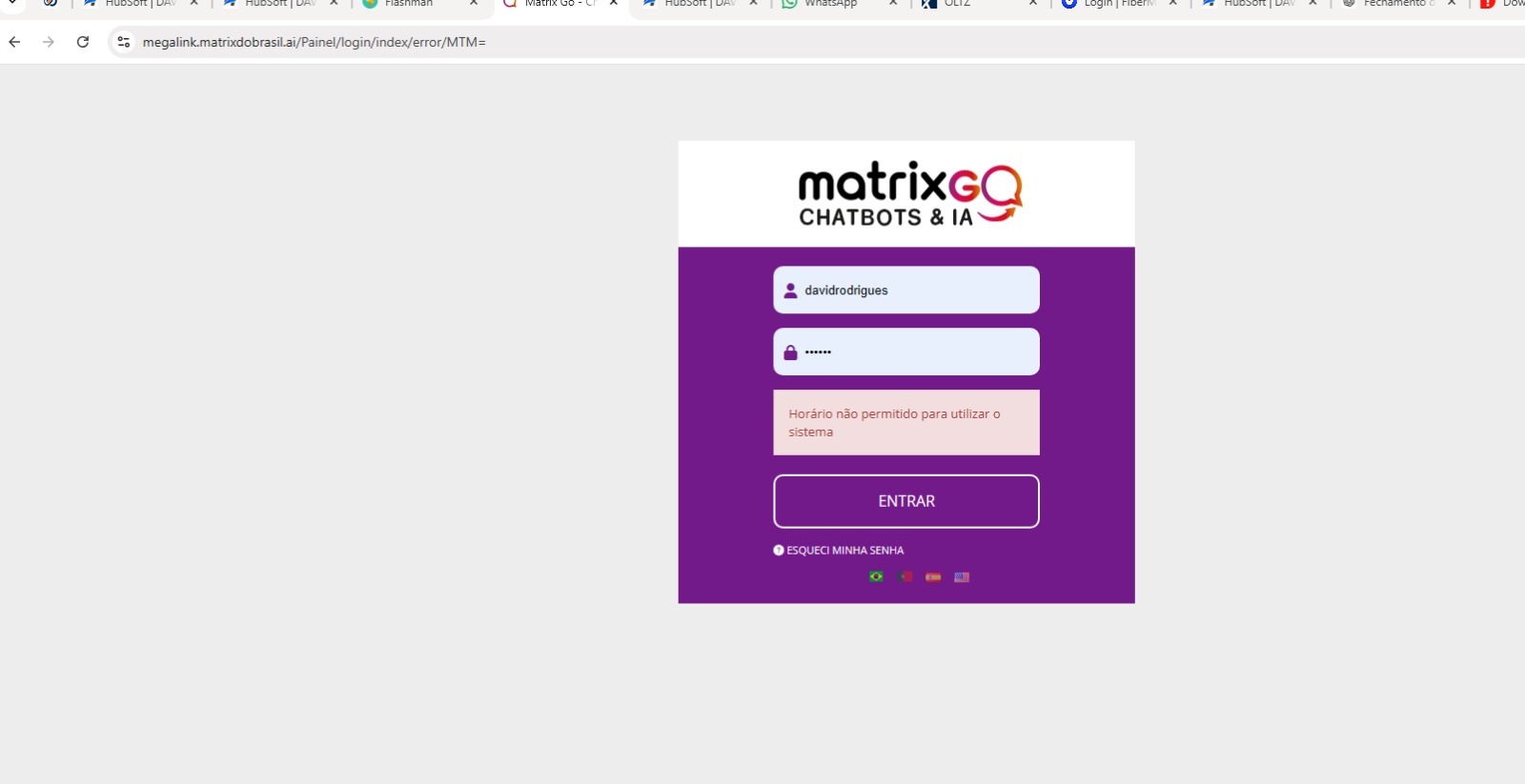Screen dimensions: 1525x784
Task: Select the Portugal flag language
Action: 905,576
